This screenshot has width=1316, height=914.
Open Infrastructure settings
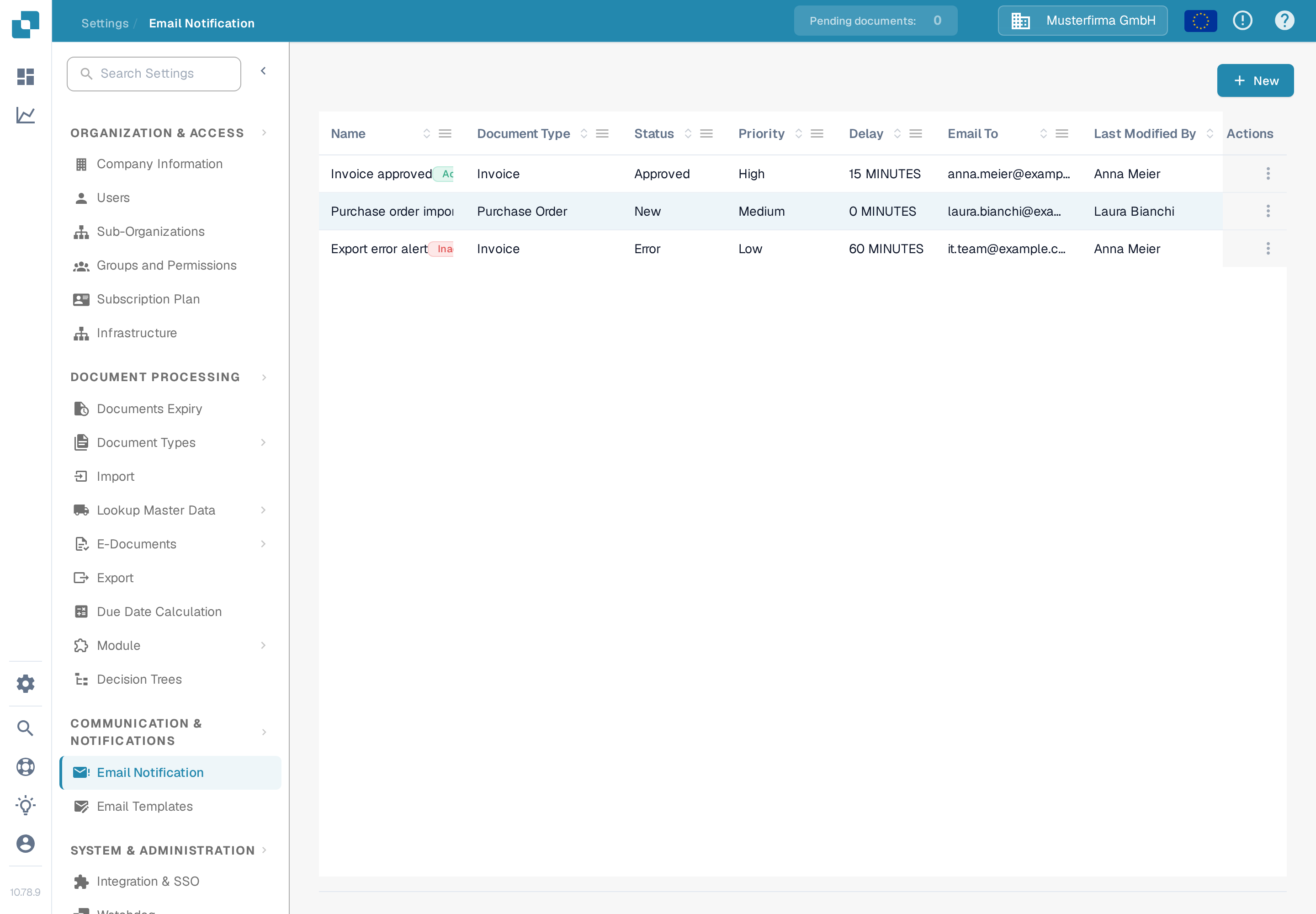click(170, 333)
